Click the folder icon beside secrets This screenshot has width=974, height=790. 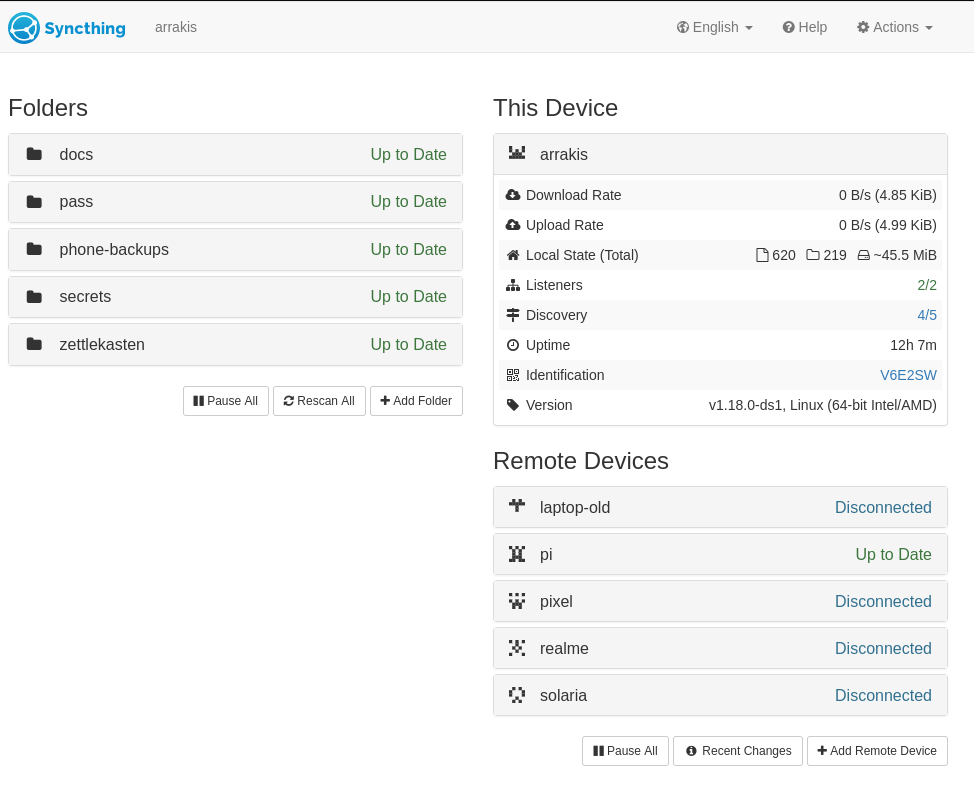click(34, 297)
